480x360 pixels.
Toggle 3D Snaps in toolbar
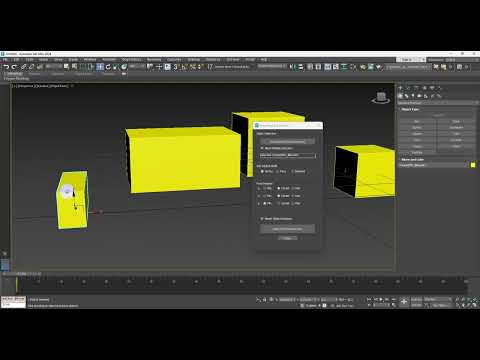point(176,67)
